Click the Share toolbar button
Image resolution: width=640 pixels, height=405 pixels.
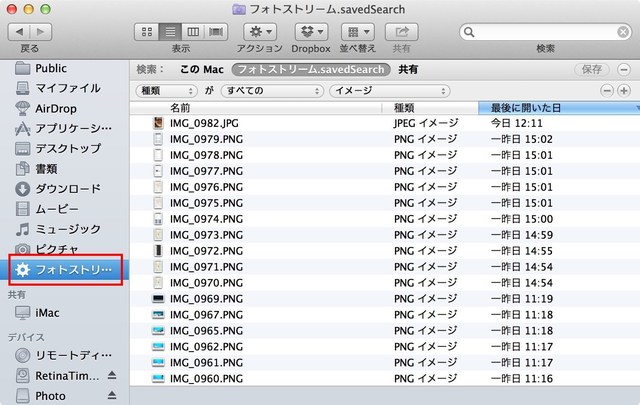[x=402, y=32]
